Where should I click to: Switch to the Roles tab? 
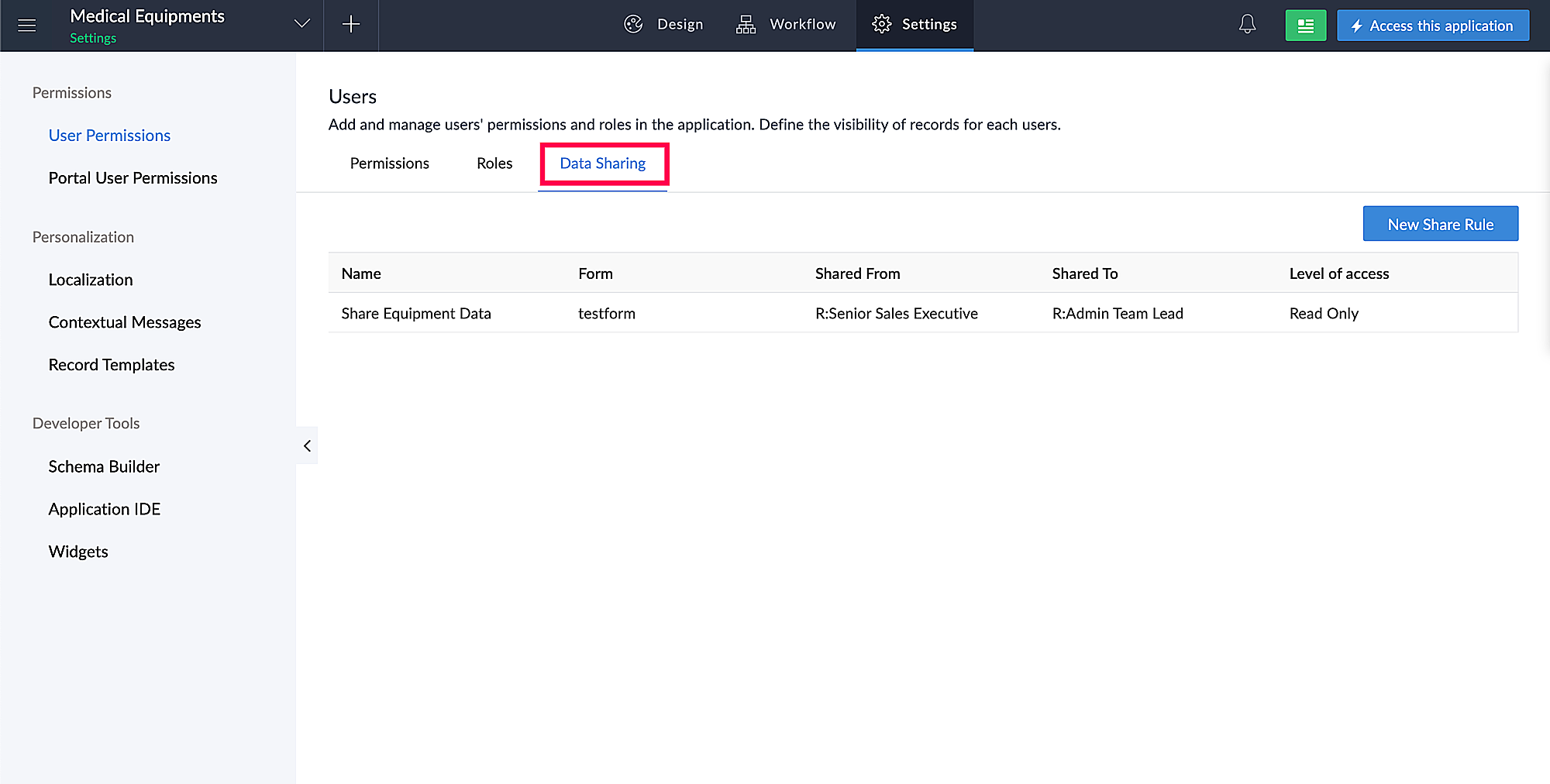pyautogui.click(x=494, y=163)
